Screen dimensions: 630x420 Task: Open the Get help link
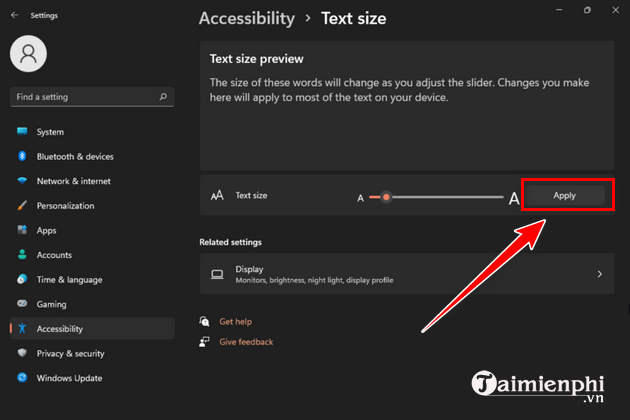235,322
